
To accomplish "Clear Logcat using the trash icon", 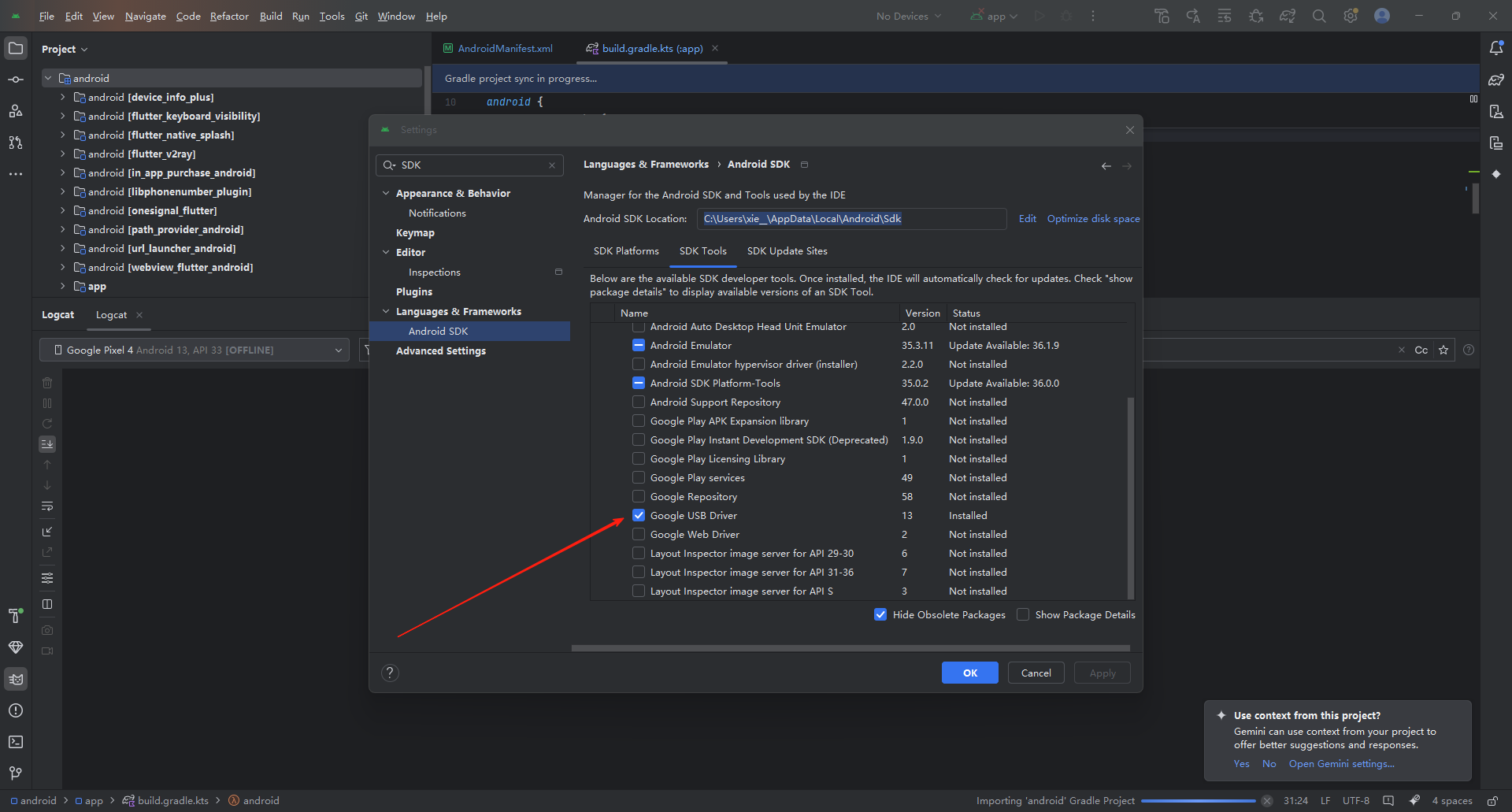I will click(x=47, y=383).
